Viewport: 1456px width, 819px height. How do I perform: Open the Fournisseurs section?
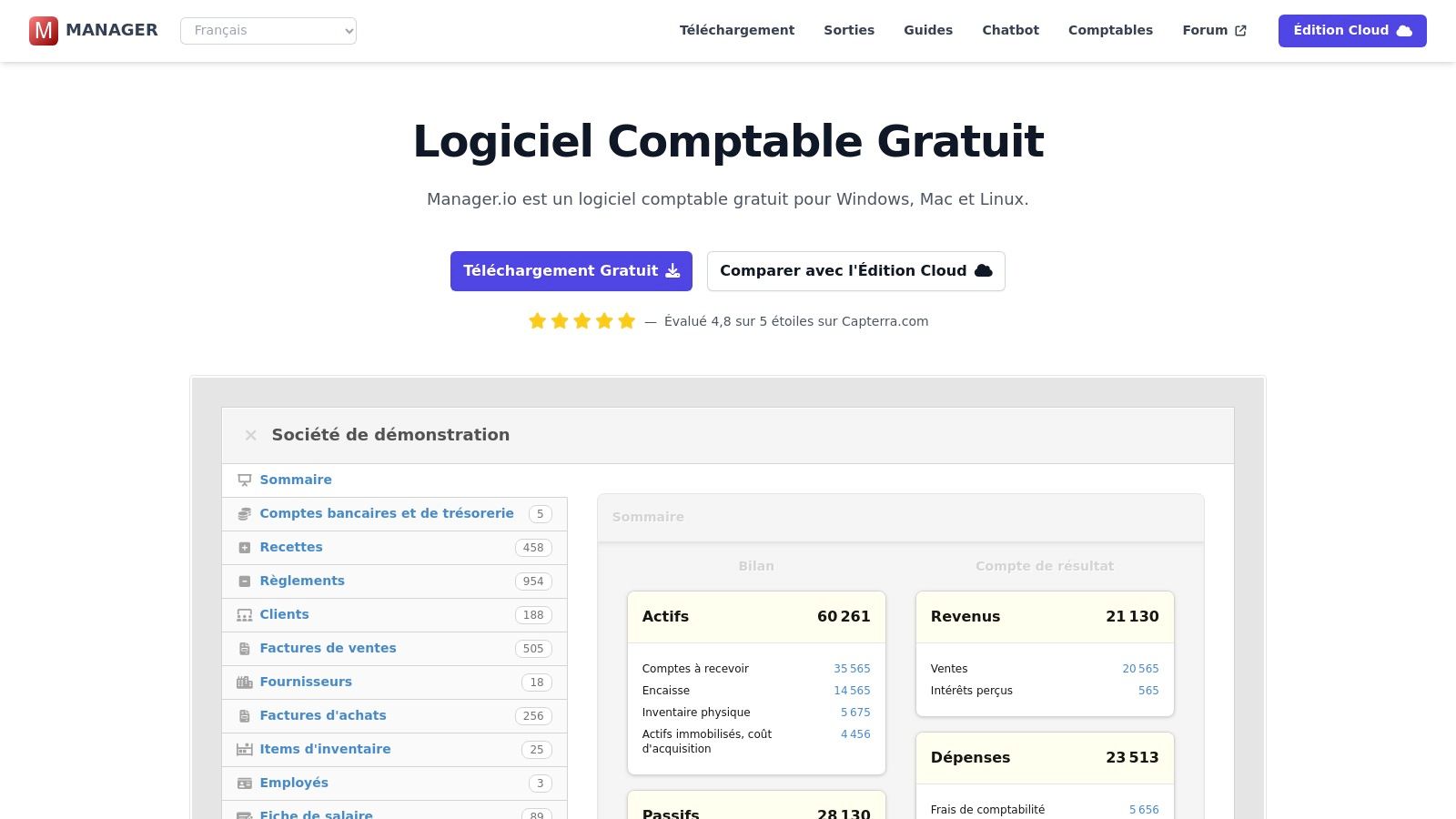tap(394, 682)
